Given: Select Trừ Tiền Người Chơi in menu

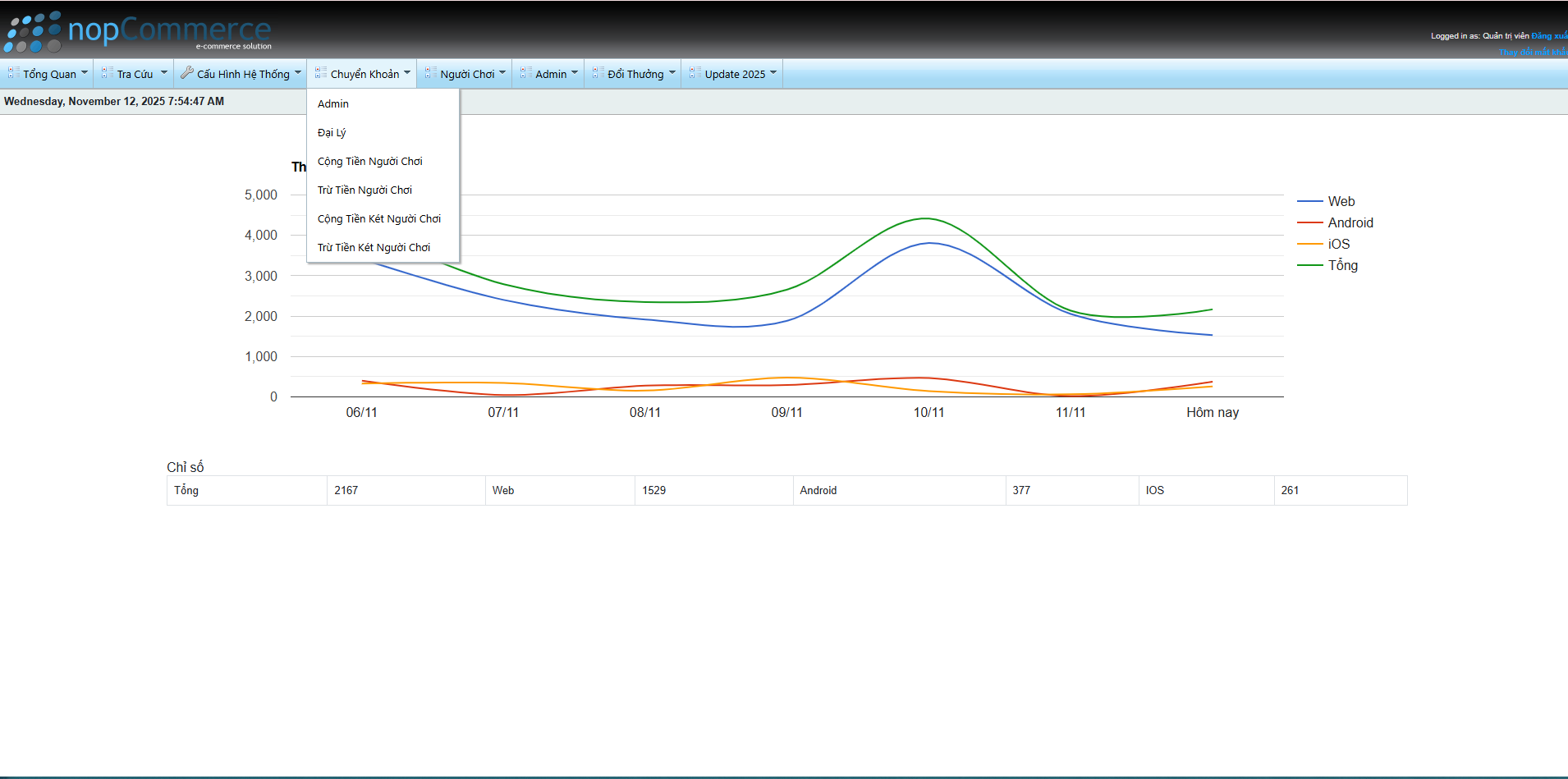Looking at the screenshot, I should tap(364, 190).
